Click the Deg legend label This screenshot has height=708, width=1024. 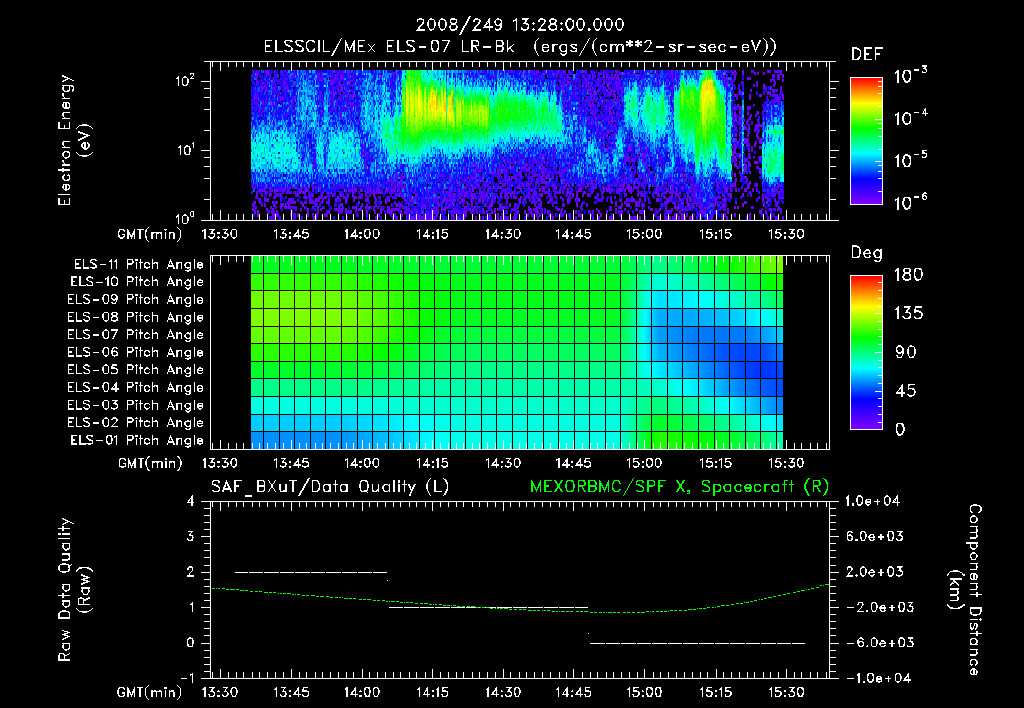pyautogui.click(x=867, y=253)
